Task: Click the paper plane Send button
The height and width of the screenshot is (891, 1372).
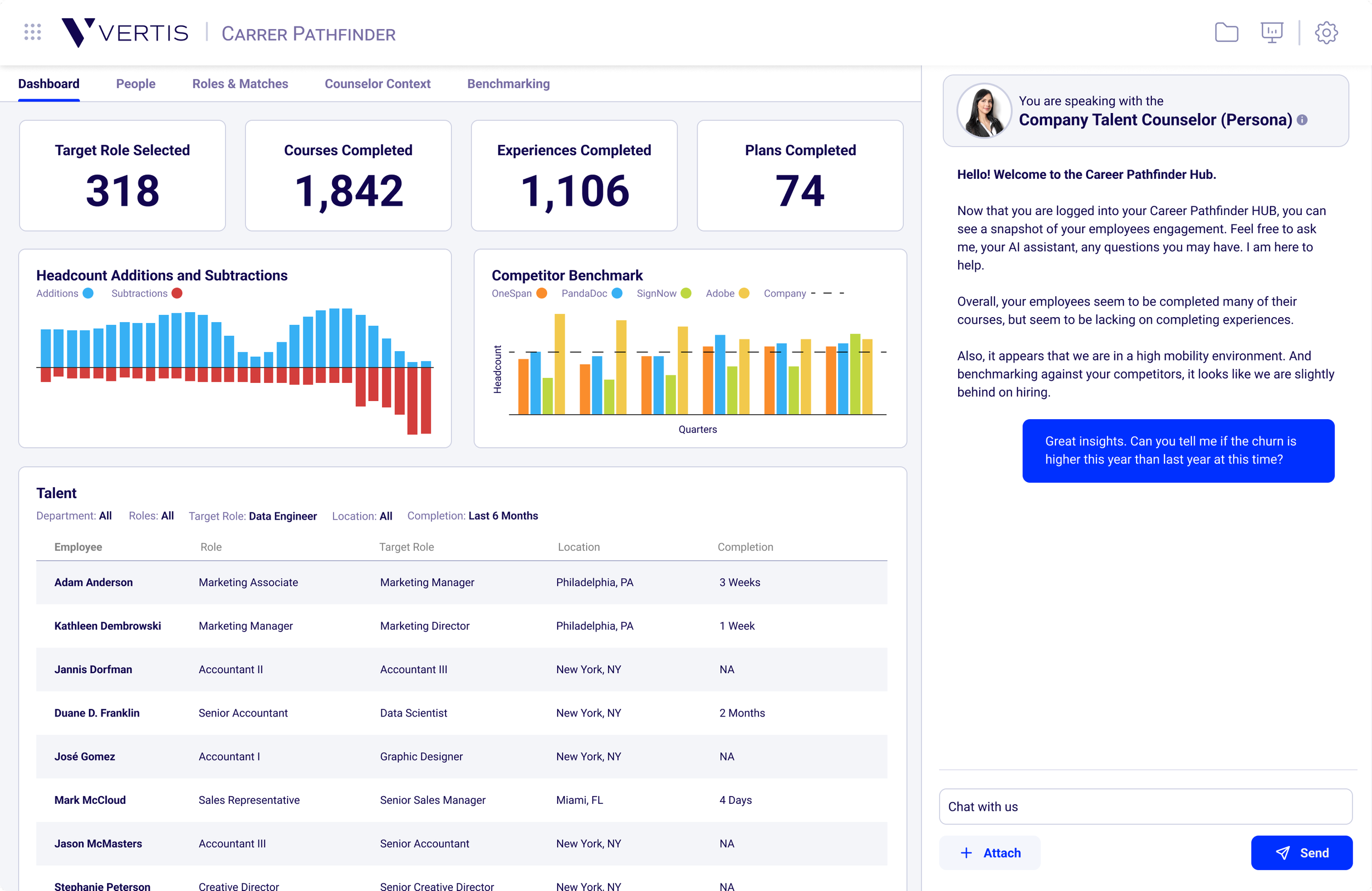Action: (1301, 853)
